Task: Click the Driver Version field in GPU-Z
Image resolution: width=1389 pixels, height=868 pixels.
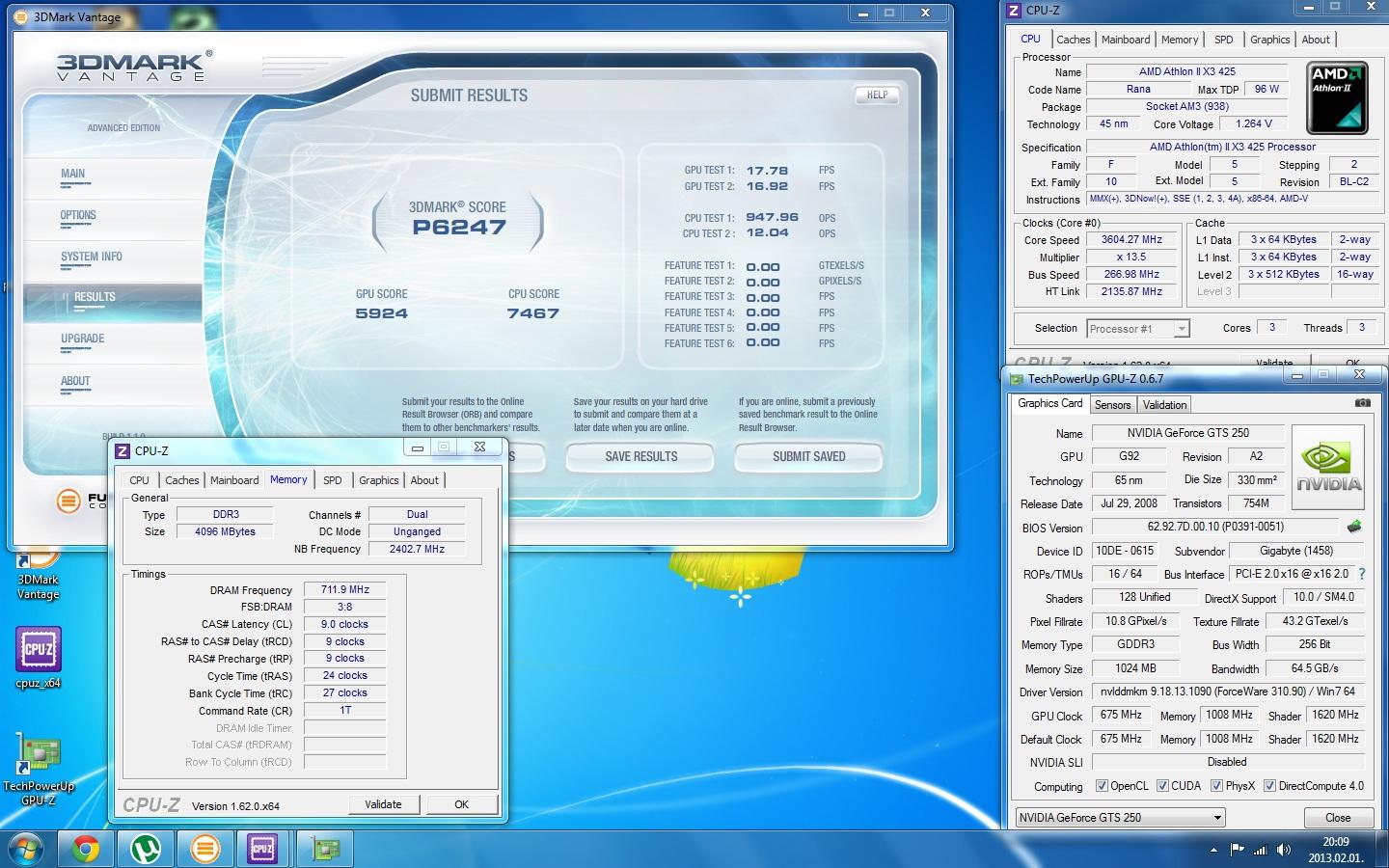Action: point(1228,692)
